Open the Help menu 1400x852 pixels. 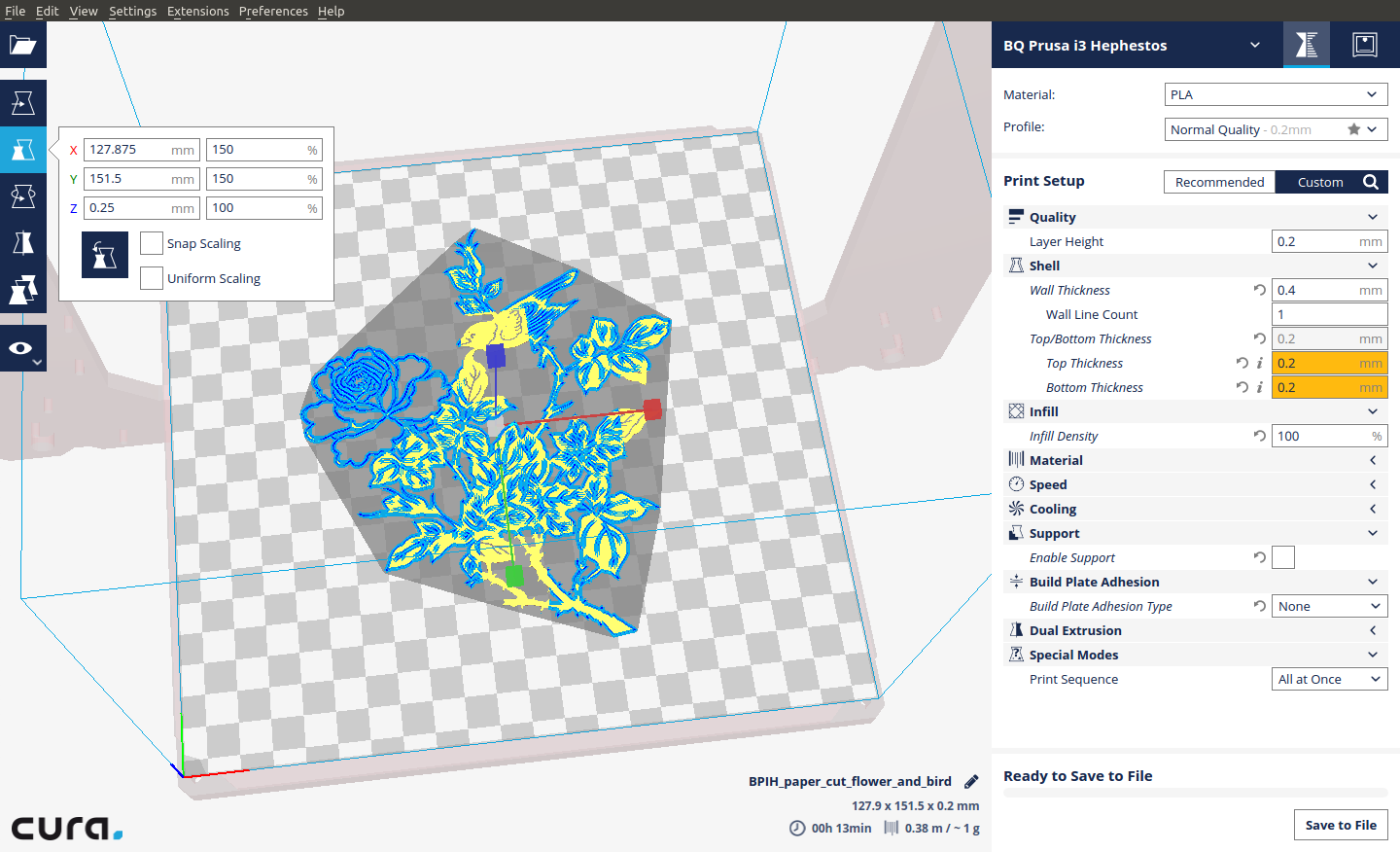332,11
